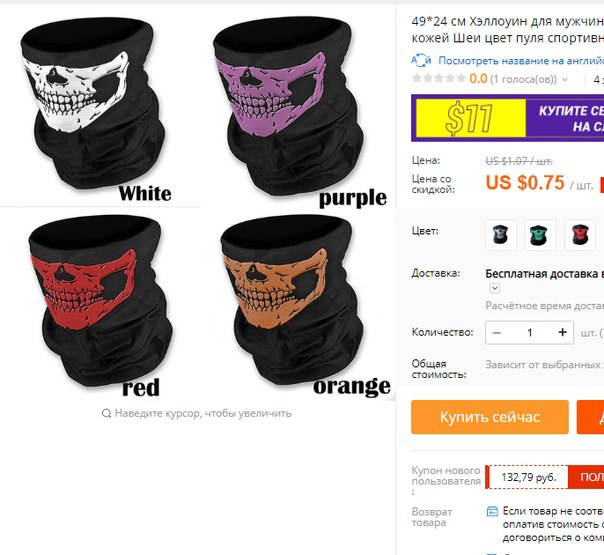Select the red skull mask color
The width and height of the screenshot is (604, 555).
[580, 235]
